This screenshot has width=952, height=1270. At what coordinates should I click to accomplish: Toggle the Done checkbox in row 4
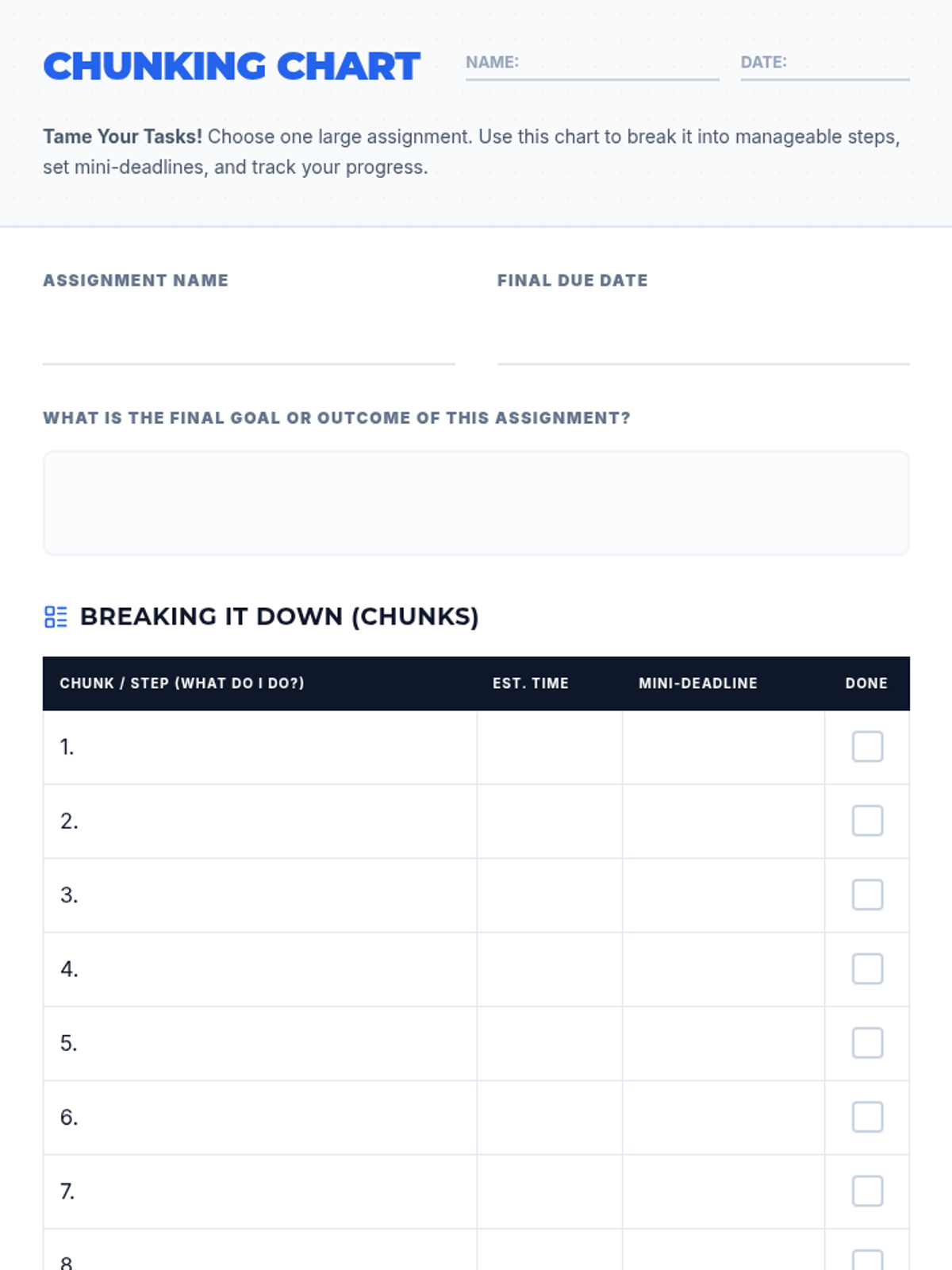point(867,969)
